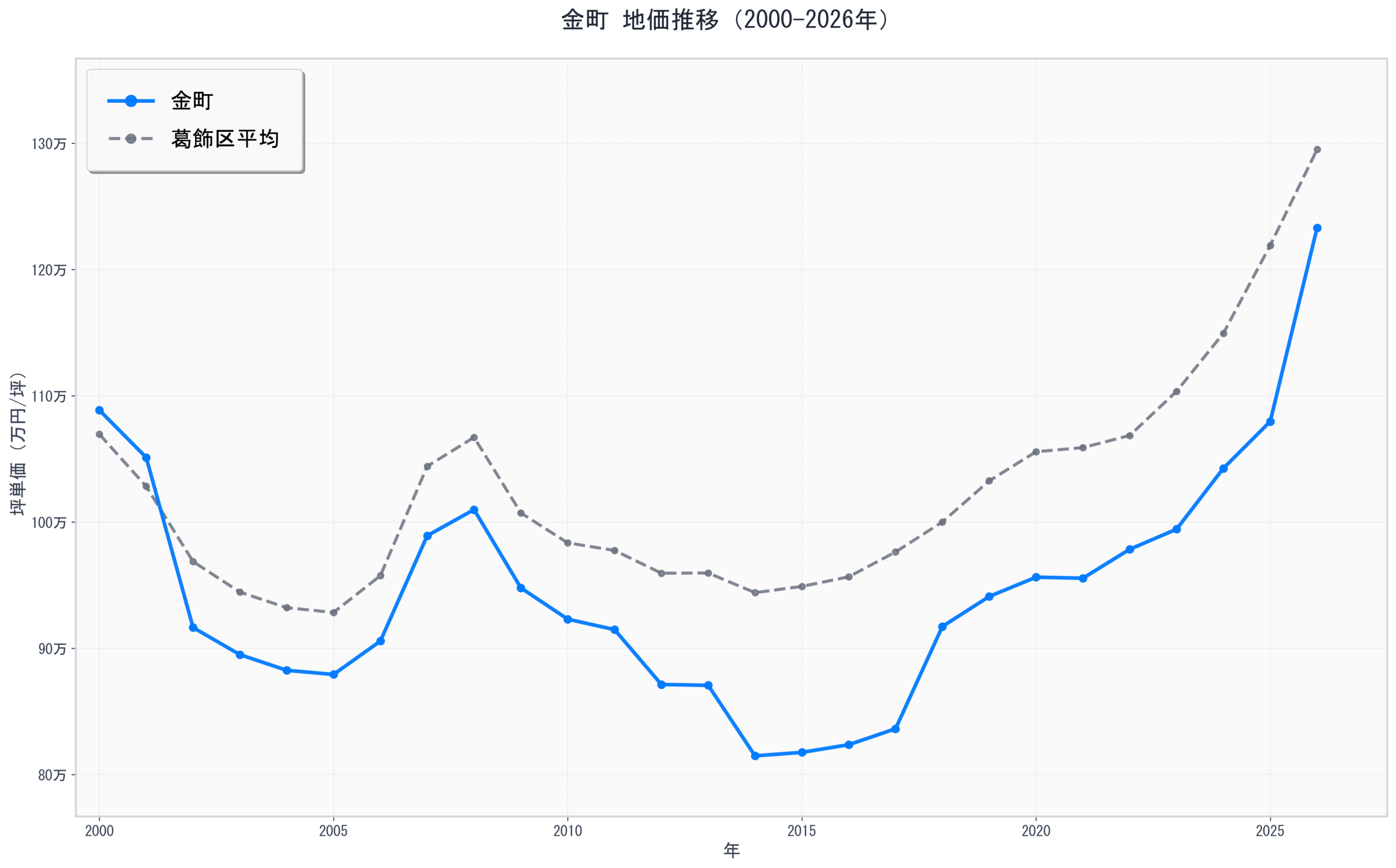The height and width of the screenshot is (868, 1396).
Task: Select the 葛飾区平均 data point for 2026
Action: (1317, 150)
